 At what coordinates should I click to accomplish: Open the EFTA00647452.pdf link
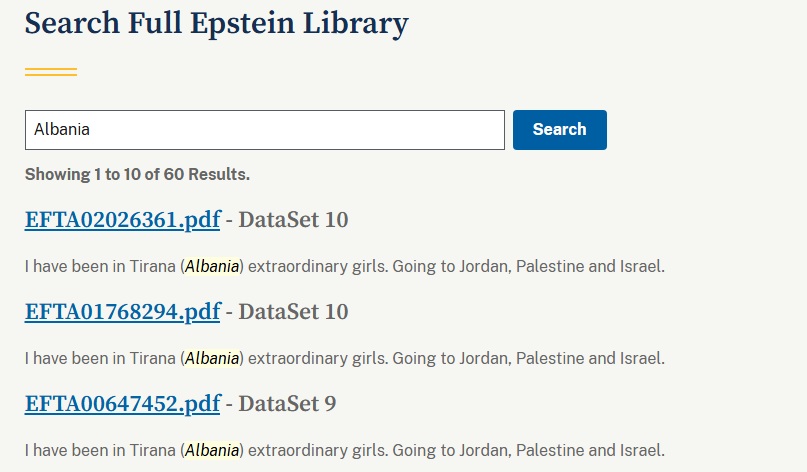(x=122, y=404)
